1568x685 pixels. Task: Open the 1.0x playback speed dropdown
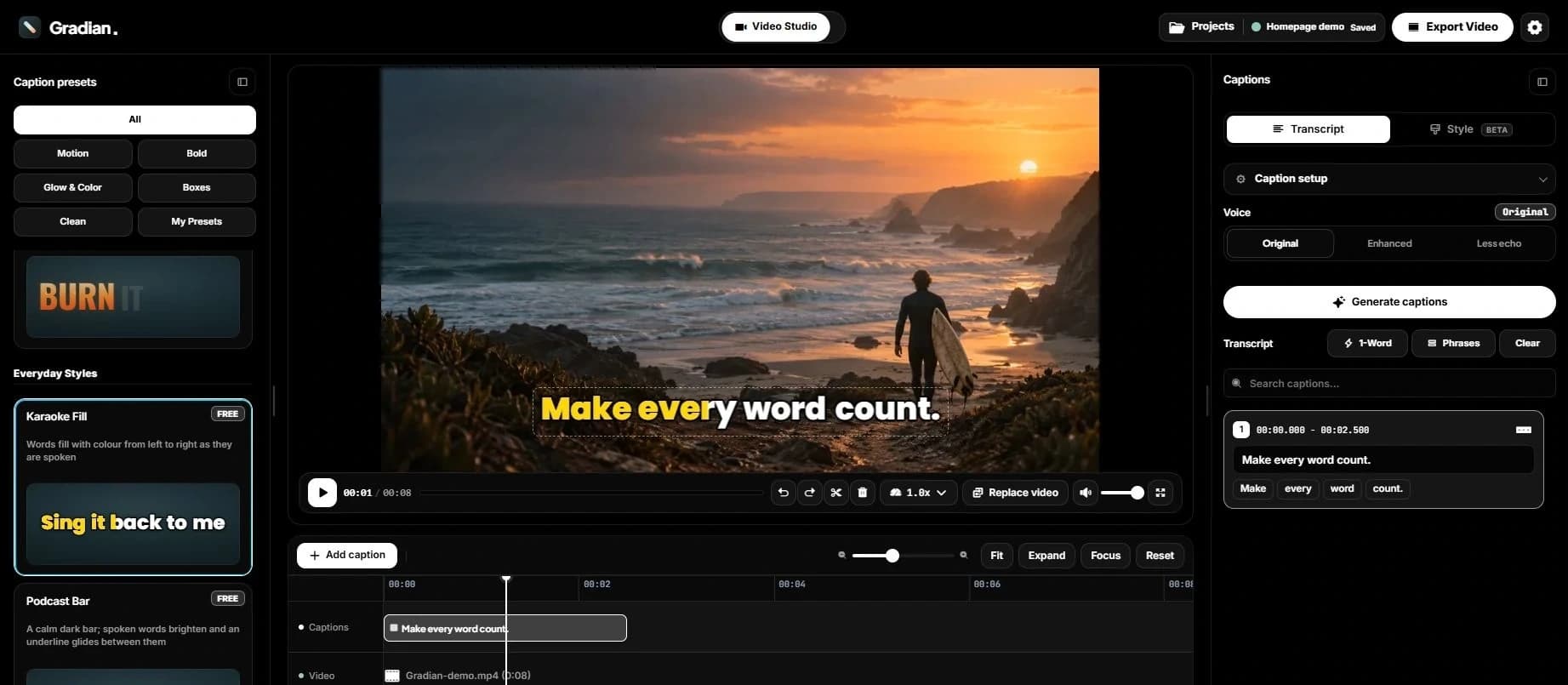point(918,493)
